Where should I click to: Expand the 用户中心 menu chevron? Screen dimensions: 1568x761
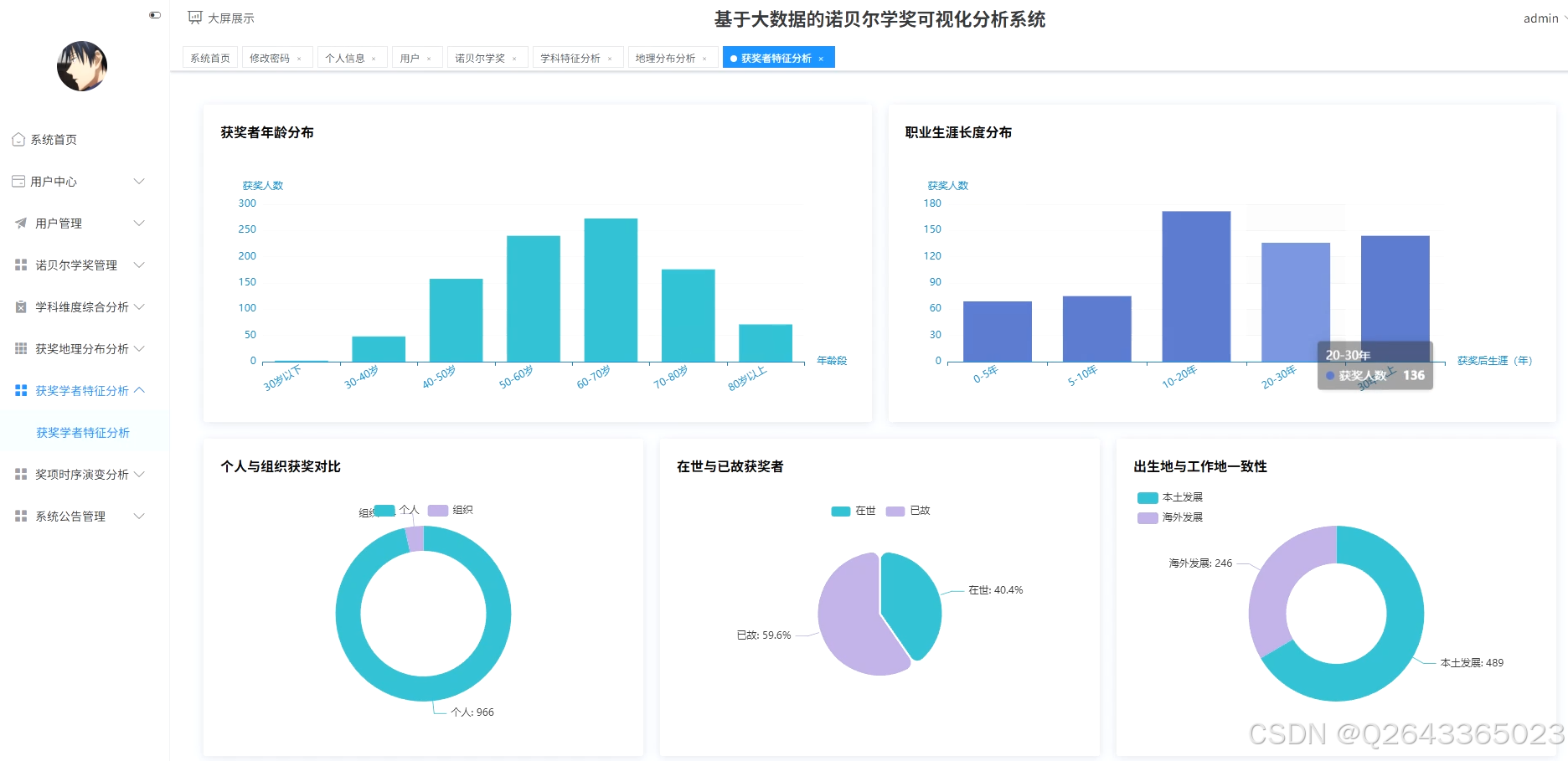140,181
